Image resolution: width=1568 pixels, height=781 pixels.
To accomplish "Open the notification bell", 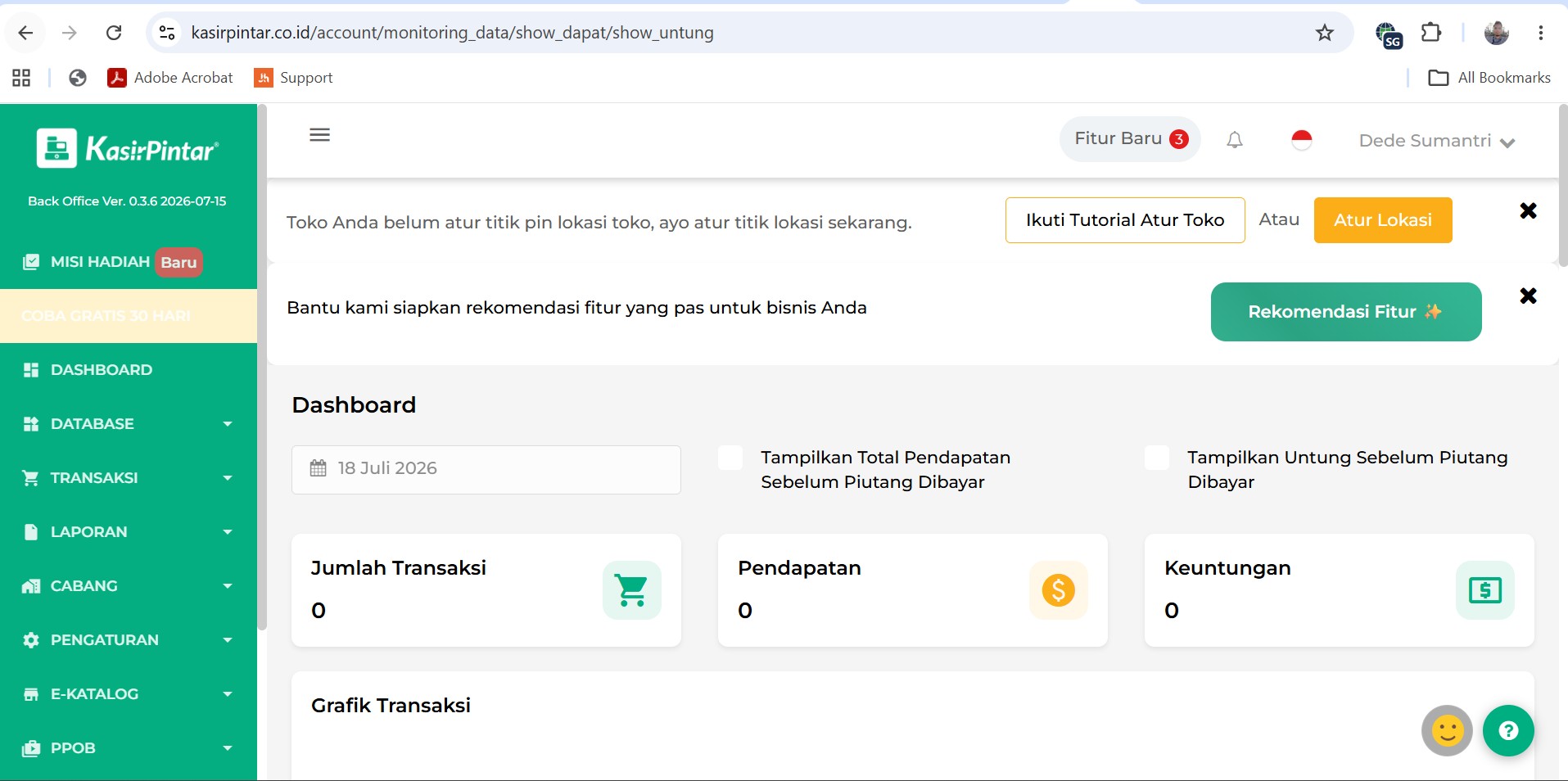I will [1235, 140].
